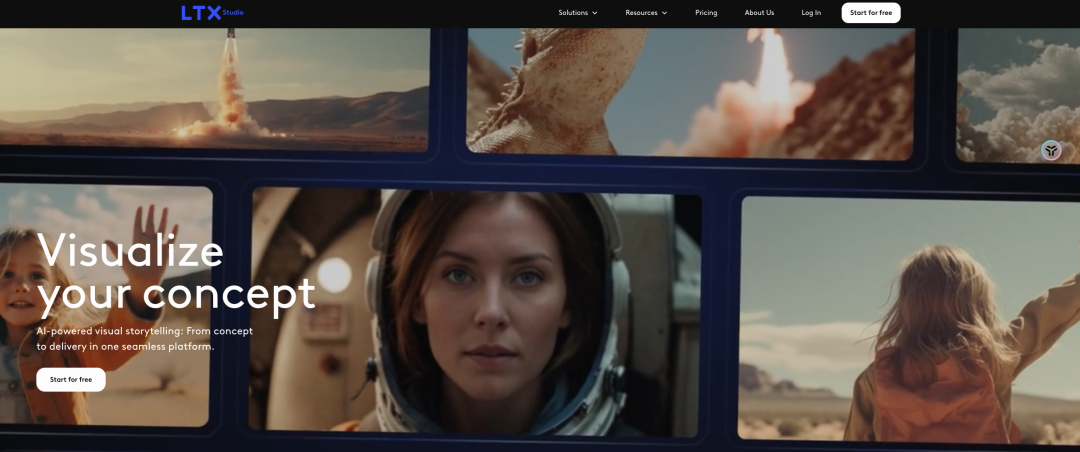Viewport: 1080px width, 452px height.
Task: Select the clouds video tile
Action: point(1018,95)
